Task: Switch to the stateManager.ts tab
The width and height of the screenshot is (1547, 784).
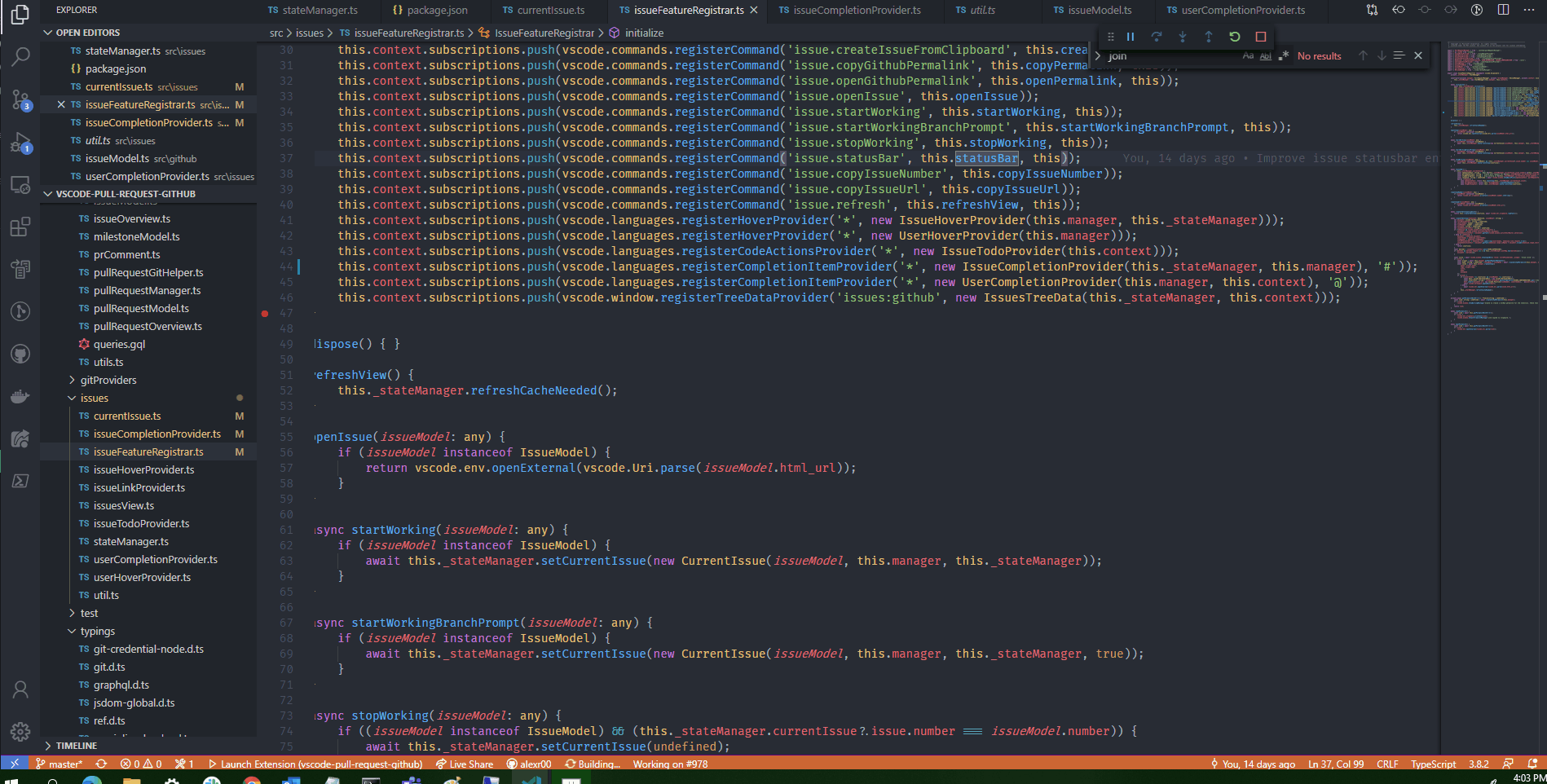Action: tap(320, 10)
